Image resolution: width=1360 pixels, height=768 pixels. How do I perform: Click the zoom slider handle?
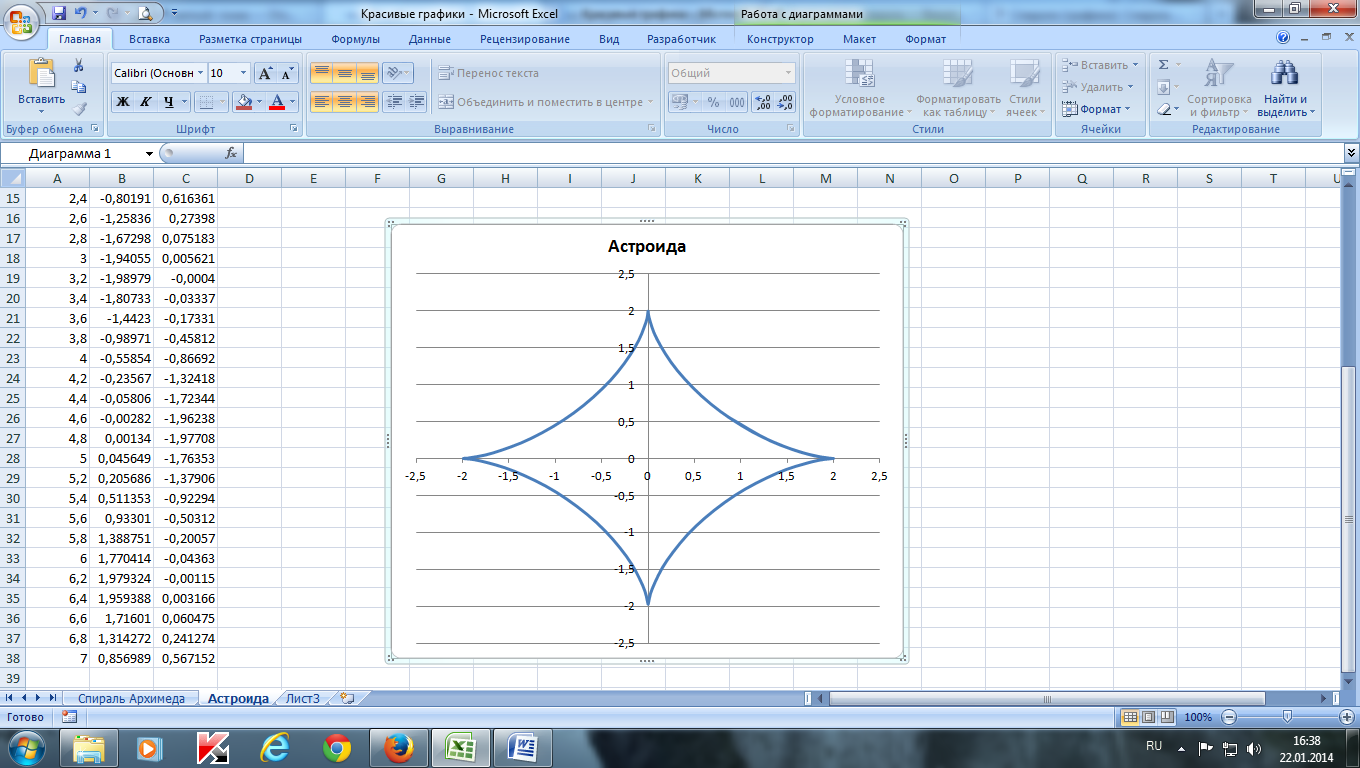[x=1287, y=716]
